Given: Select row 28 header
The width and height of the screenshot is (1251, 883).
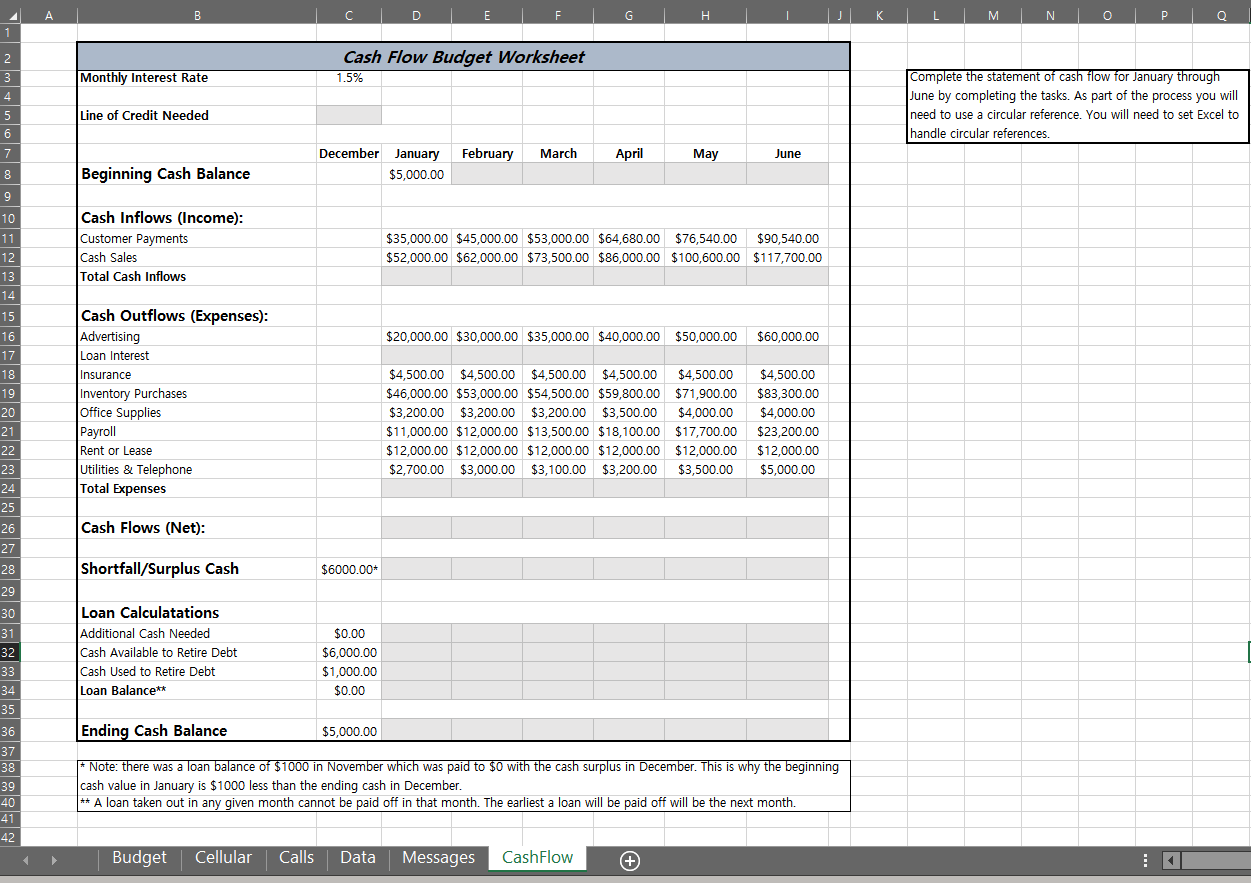Looking at the screenshot, I should click(9, 569).
